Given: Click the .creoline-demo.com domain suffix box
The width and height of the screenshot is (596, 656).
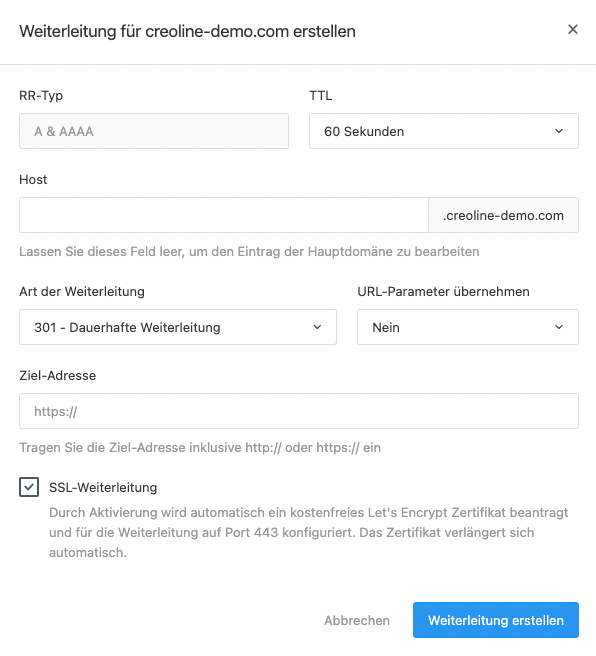Looking at the screenshot, I should (504, 215).
